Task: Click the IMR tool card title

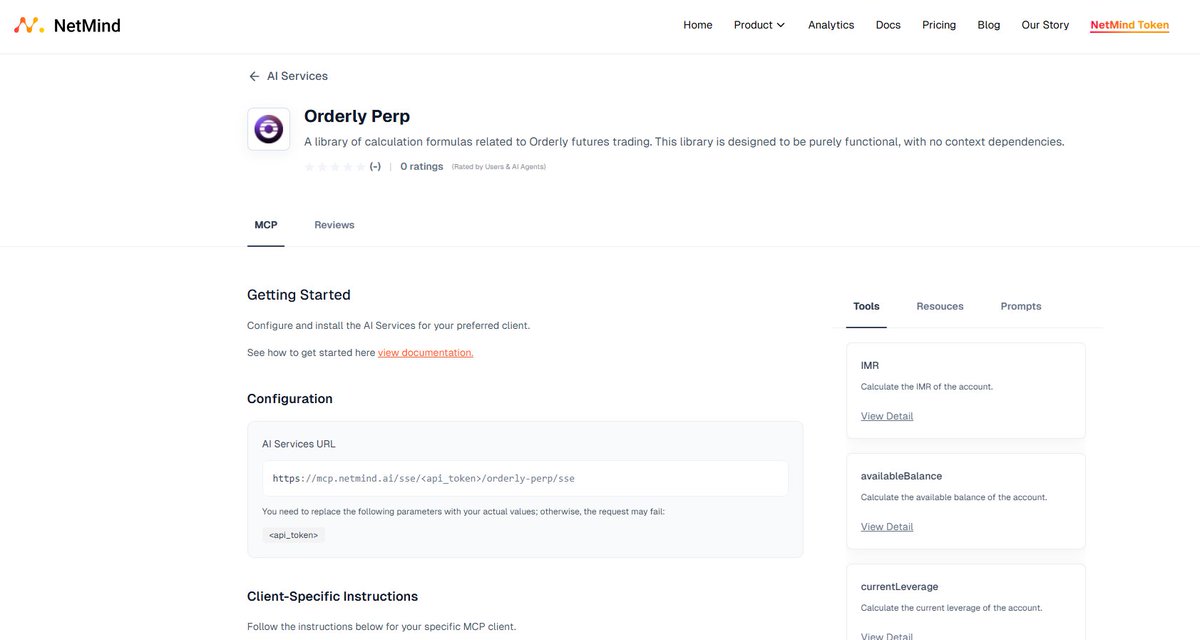Action: point(870,366)
